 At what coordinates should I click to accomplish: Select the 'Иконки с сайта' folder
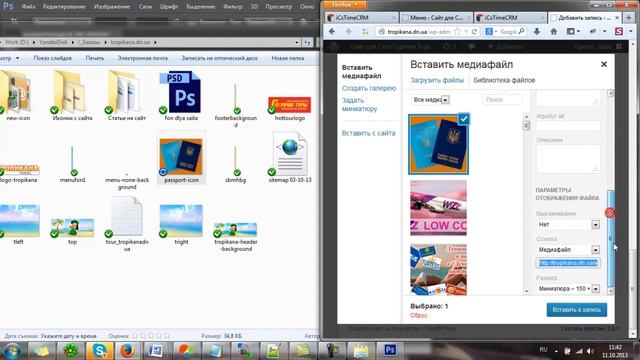(72, 96)
